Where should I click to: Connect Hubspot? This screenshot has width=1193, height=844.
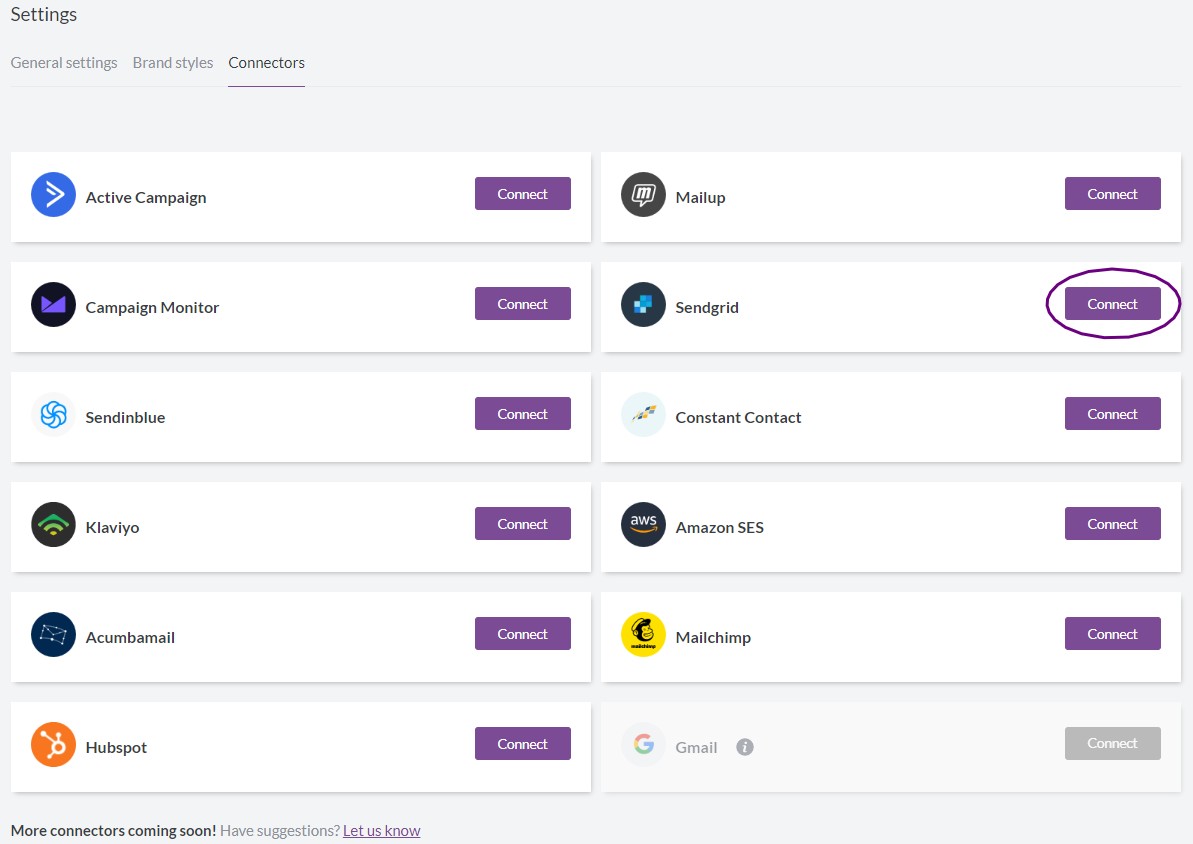tap(523, 744)
